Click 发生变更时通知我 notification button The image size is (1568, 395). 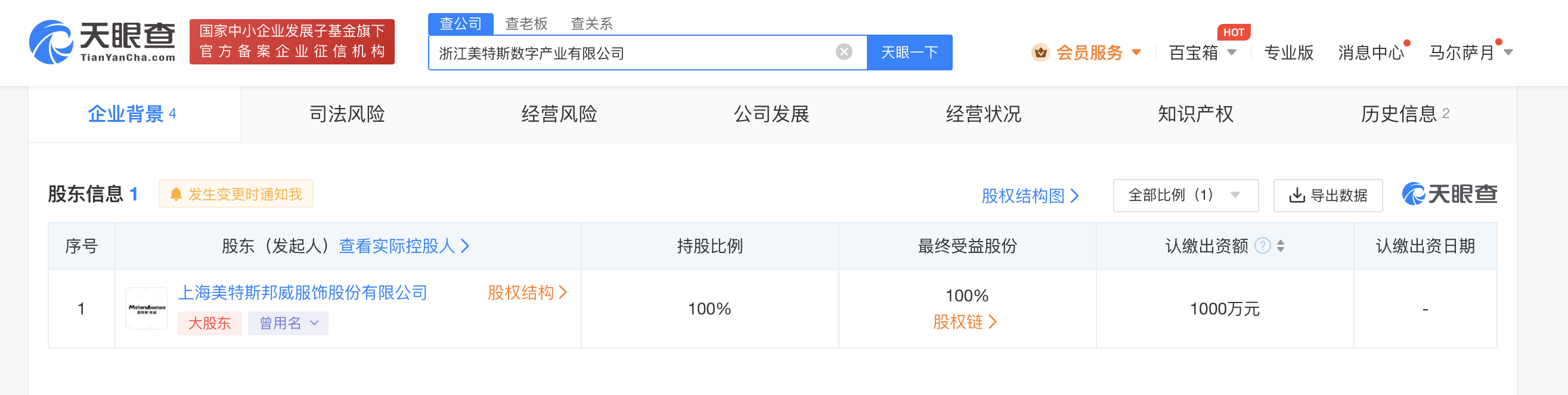pos(236,194)
